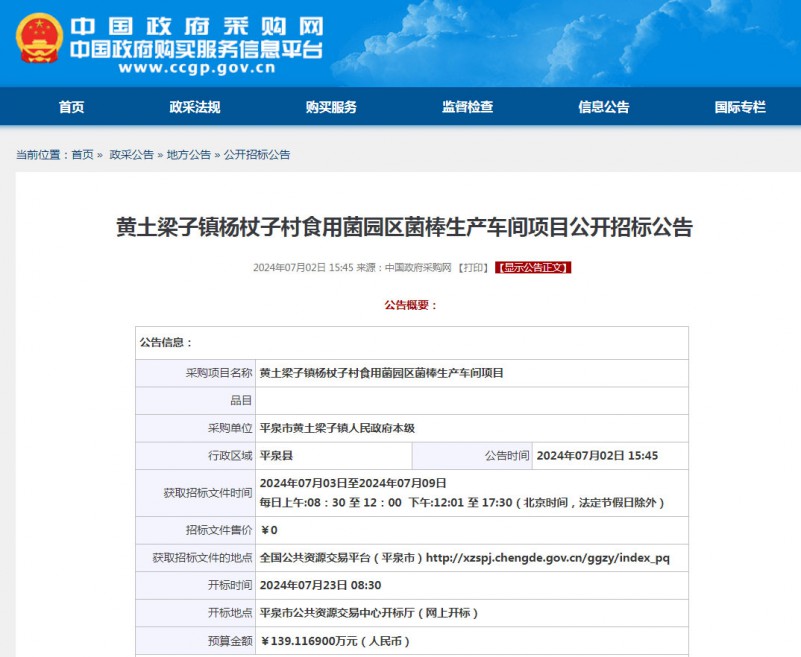Screen dimensions: 801x657
Task: Open the 购买服务 navigation item
Action: (x=331, y=107)
